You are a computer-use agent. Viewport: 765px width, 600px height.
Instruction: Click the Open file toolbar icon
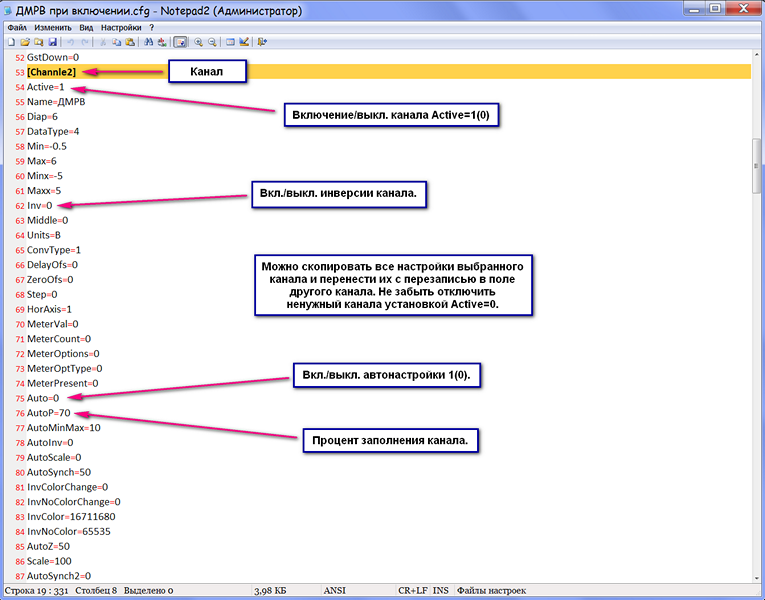(x=25, y=42)
